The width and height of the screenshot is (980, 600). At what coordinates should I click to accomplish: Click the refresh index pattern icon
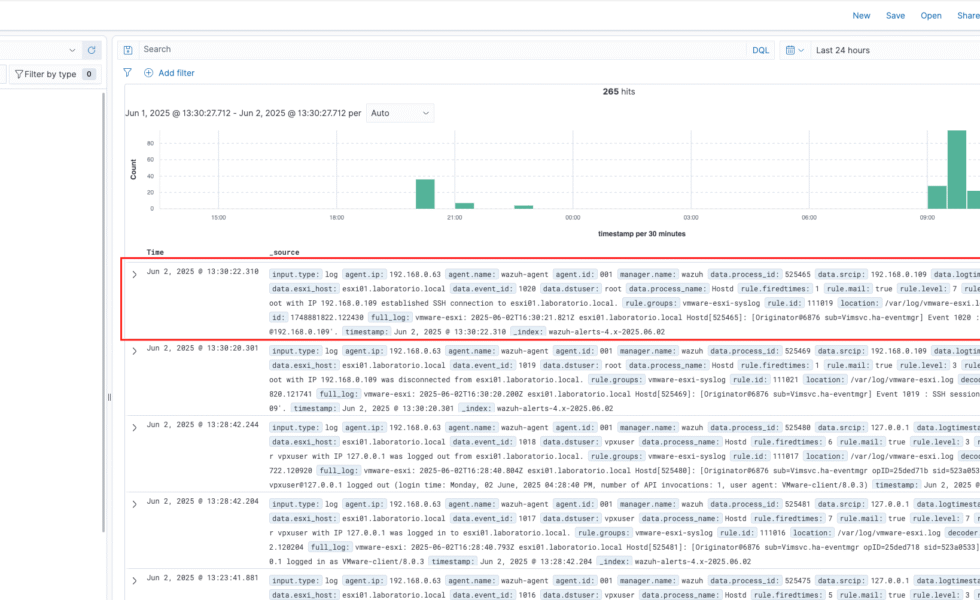point(91,50)
